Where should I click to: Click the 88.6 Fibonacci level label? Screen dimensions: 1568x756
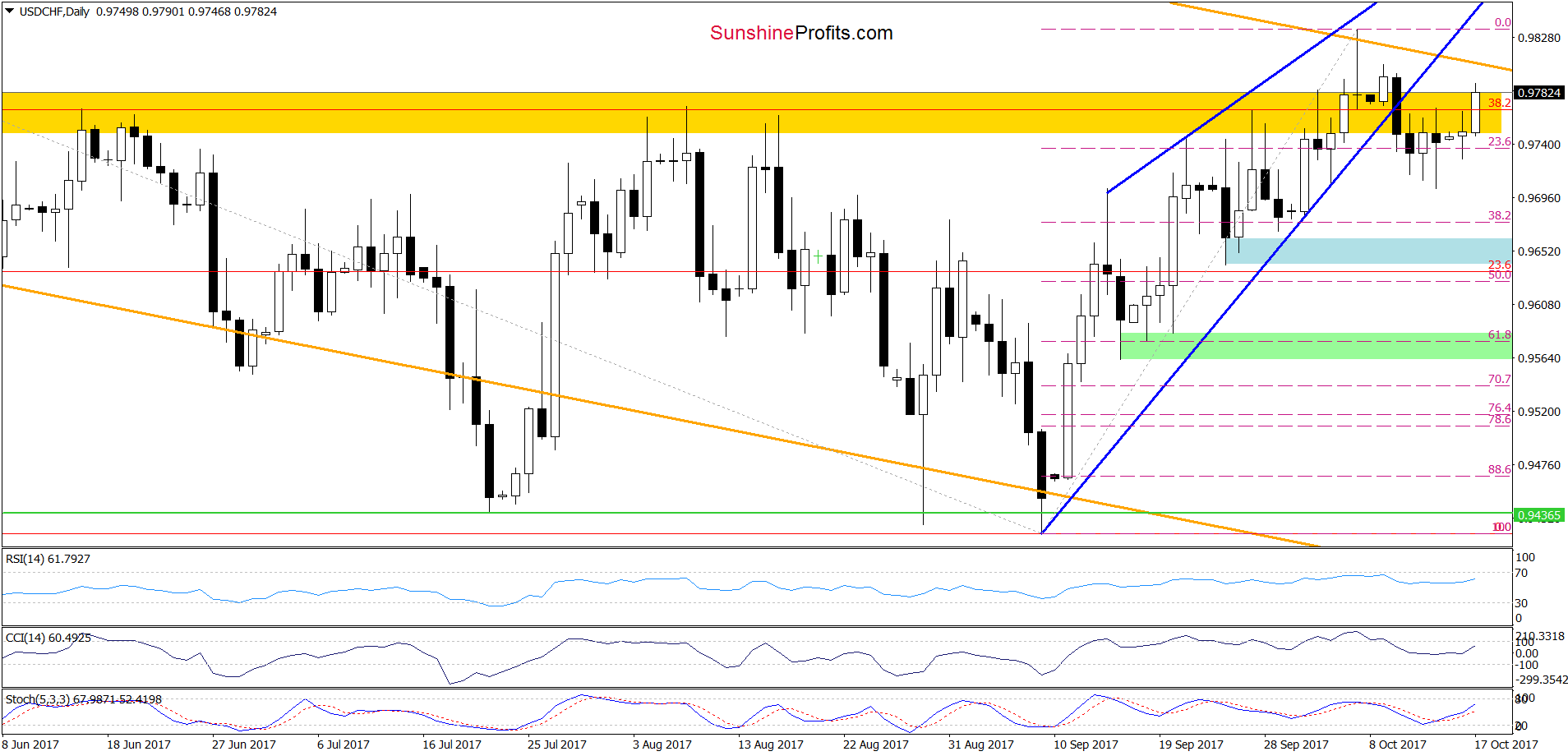pyautogui.click(x=1499, y=469)
